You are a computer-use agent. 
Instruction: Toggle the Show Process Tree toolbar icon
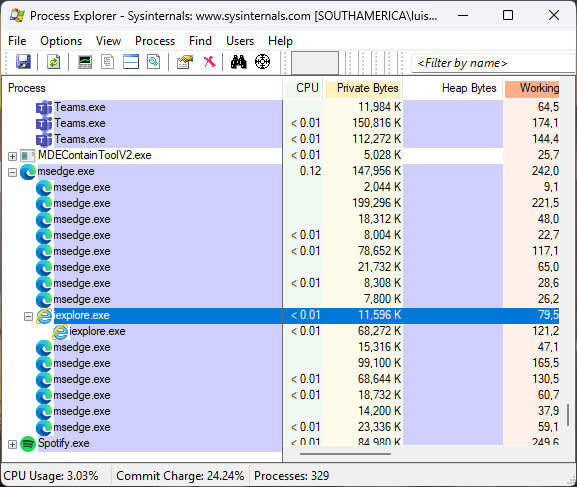tap(107, 62)
